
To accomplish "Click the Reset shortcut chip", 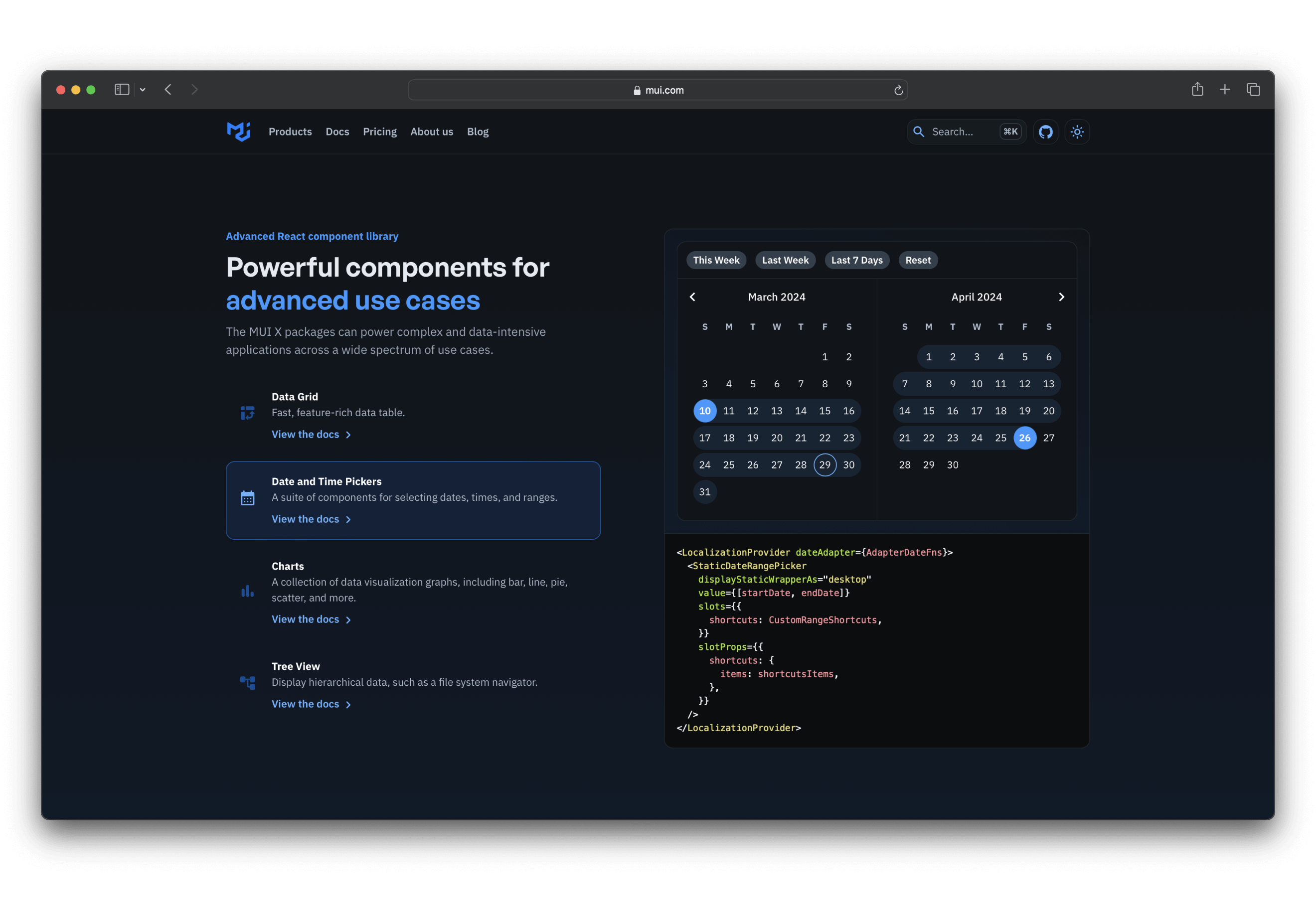I will (x=918, y=260).
